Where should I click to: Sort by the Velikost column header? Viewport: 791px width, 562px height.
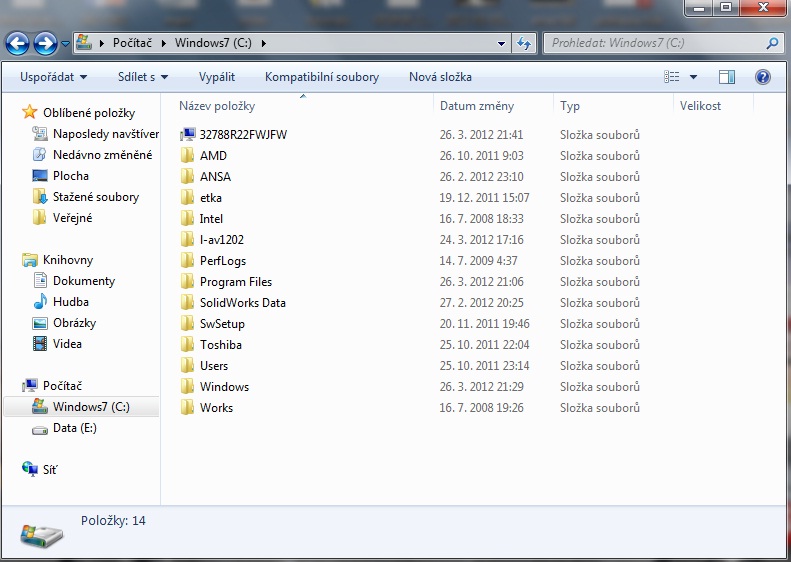(713, 106)
